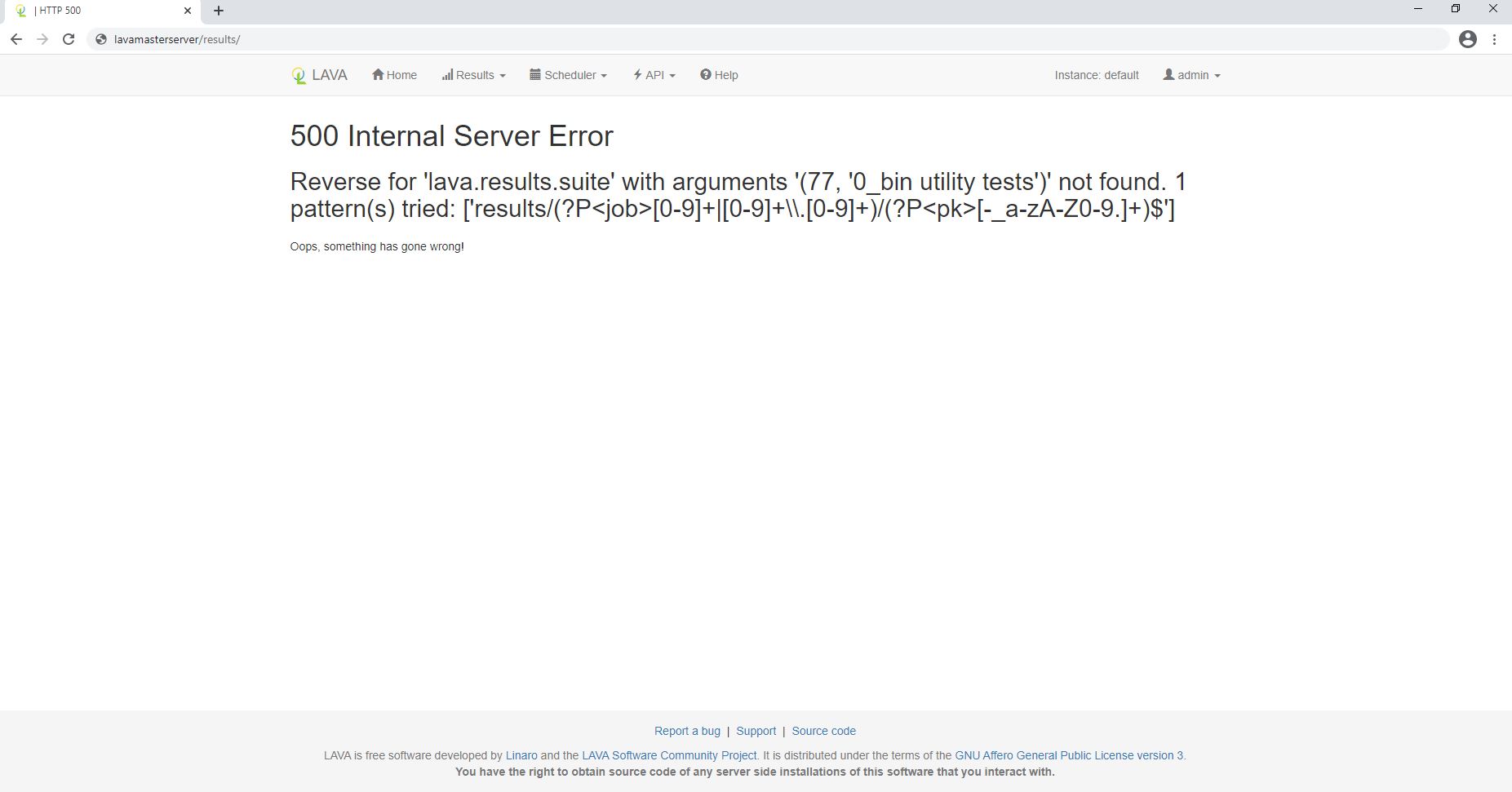This screenshot has height=792, width=1512.
Task: Click the LAVA brand text
Action: tap(330, 75)
